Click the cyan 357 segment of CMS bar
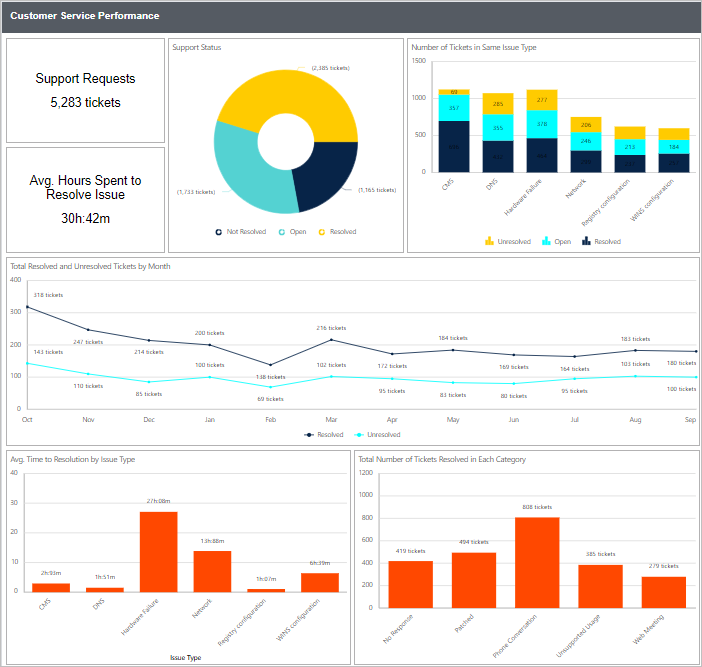Image resolution: width=702 pixels, height=667 pixels. click(x=454, y=108)
